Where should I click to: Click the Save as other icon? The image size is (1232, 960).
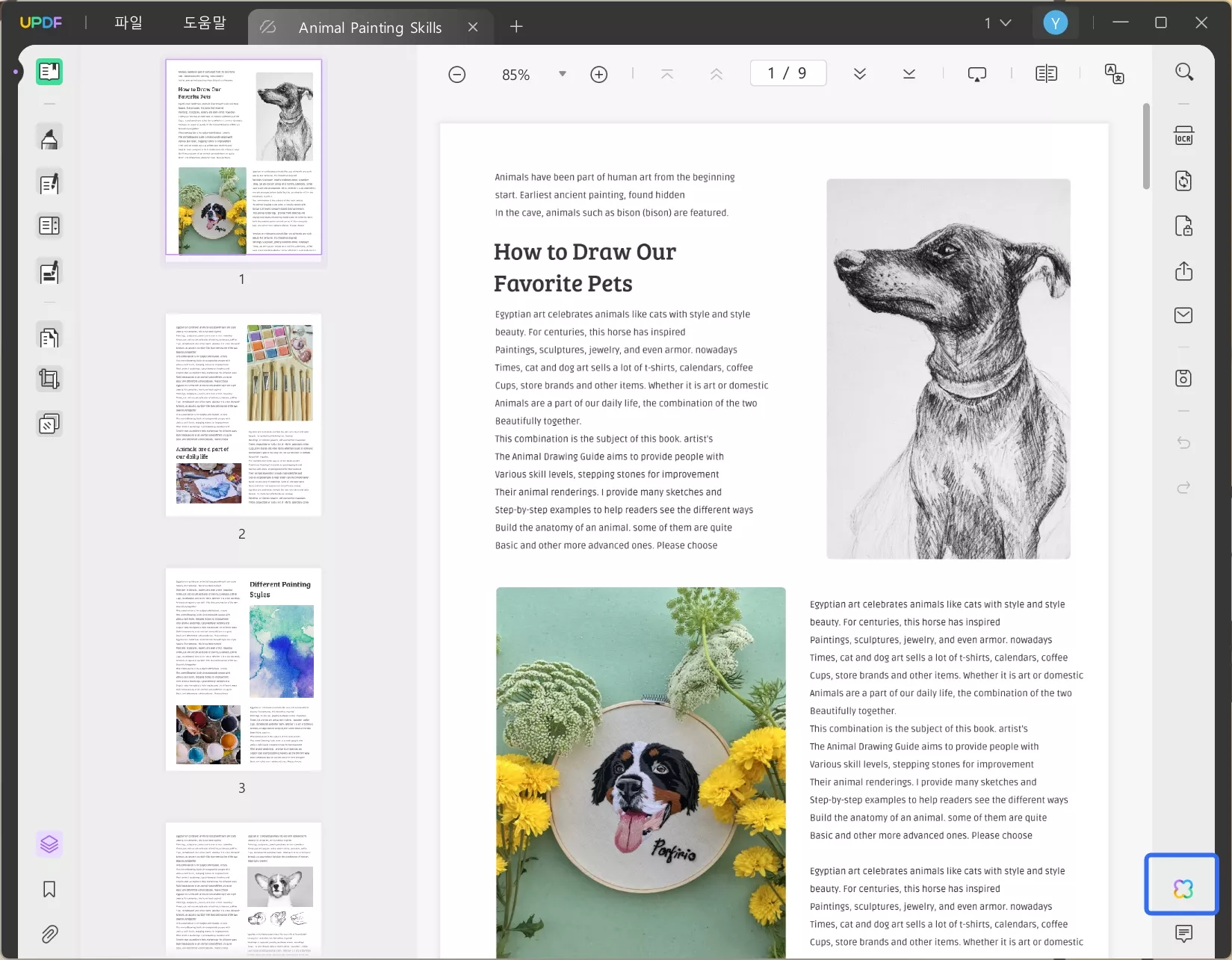1184,378
